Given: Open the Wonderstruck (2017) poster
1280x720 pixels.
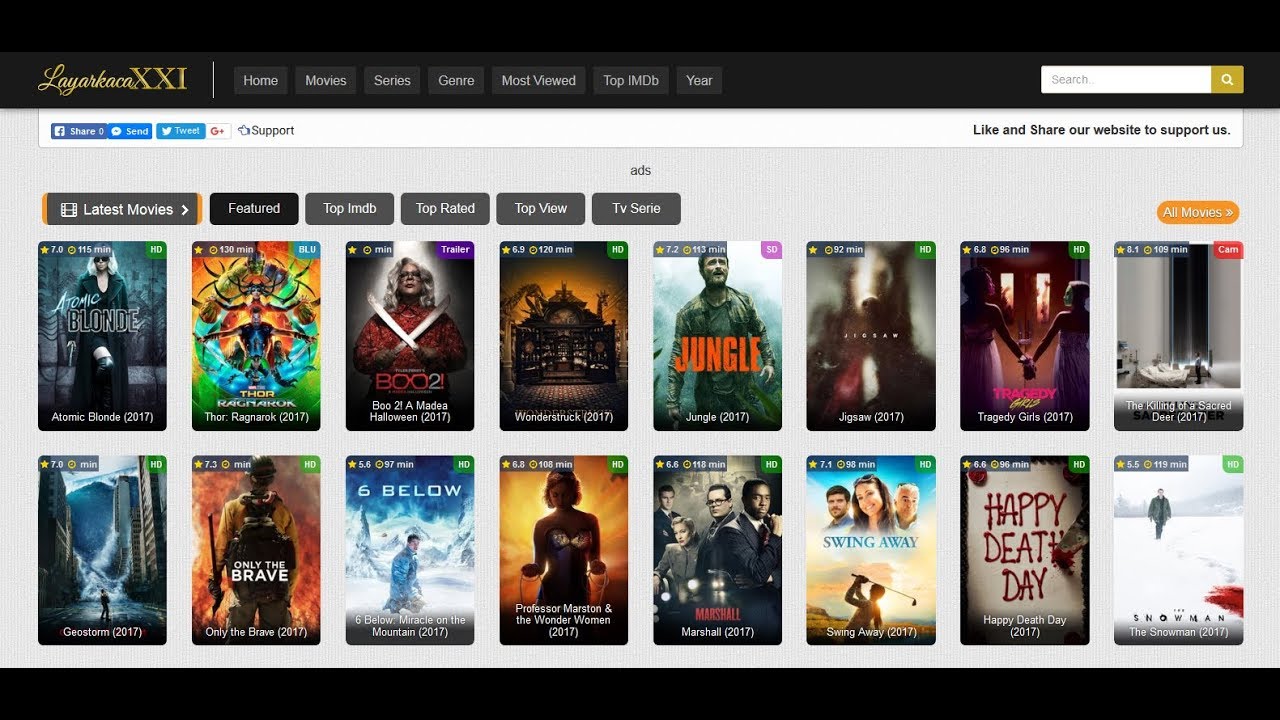Looking at the screenshot, I should pos(564,336).
